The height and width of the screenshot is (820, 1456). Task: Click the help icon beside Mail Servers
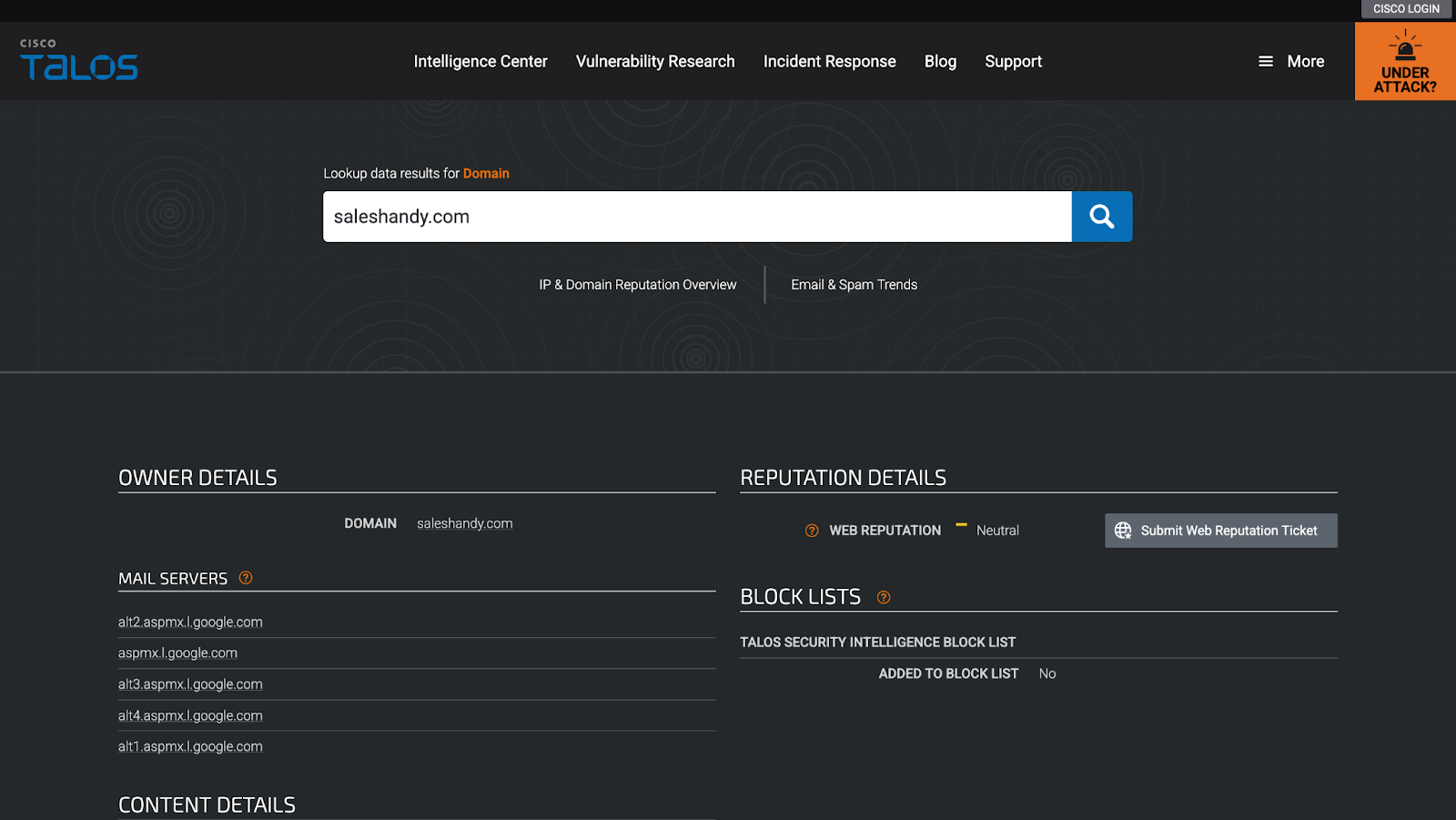pos(244,577)
